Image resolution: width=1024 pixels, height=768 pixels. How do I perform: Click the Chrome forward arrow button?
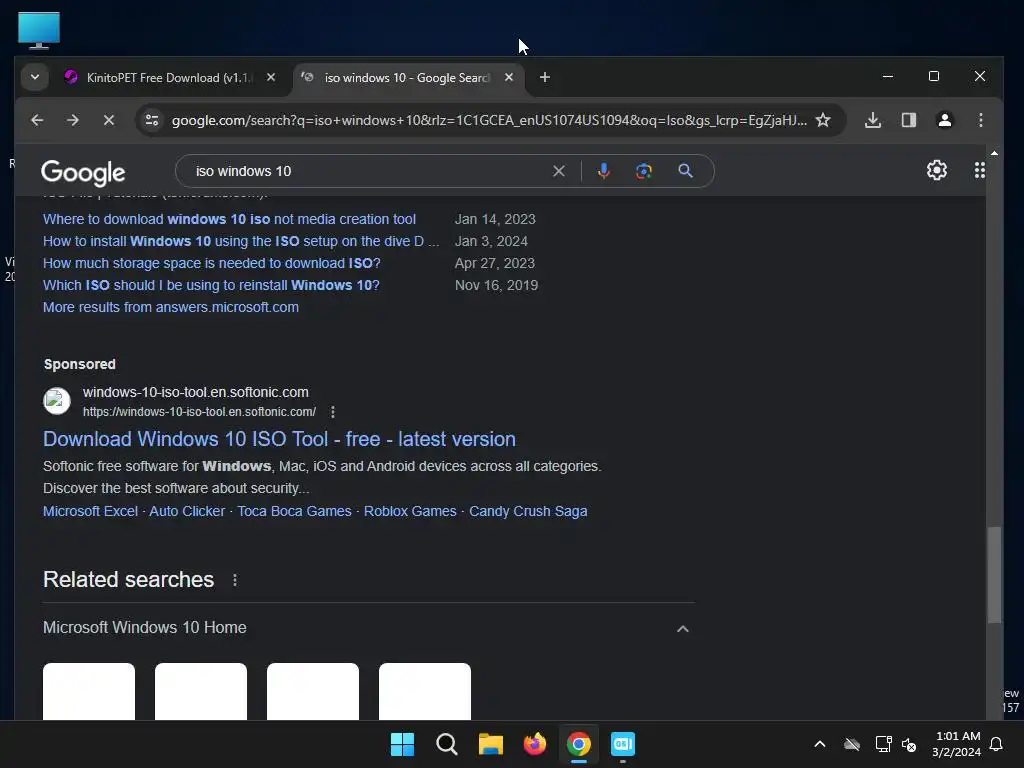(x=73, y=120)
